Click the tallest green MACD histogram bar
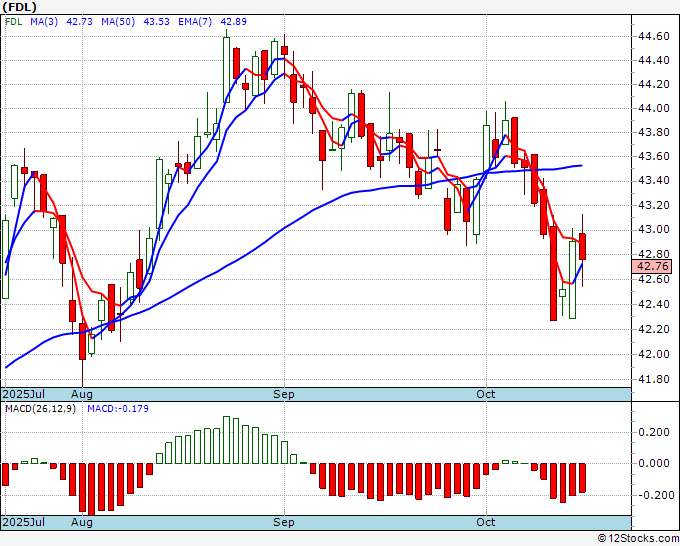 [226, 440]
